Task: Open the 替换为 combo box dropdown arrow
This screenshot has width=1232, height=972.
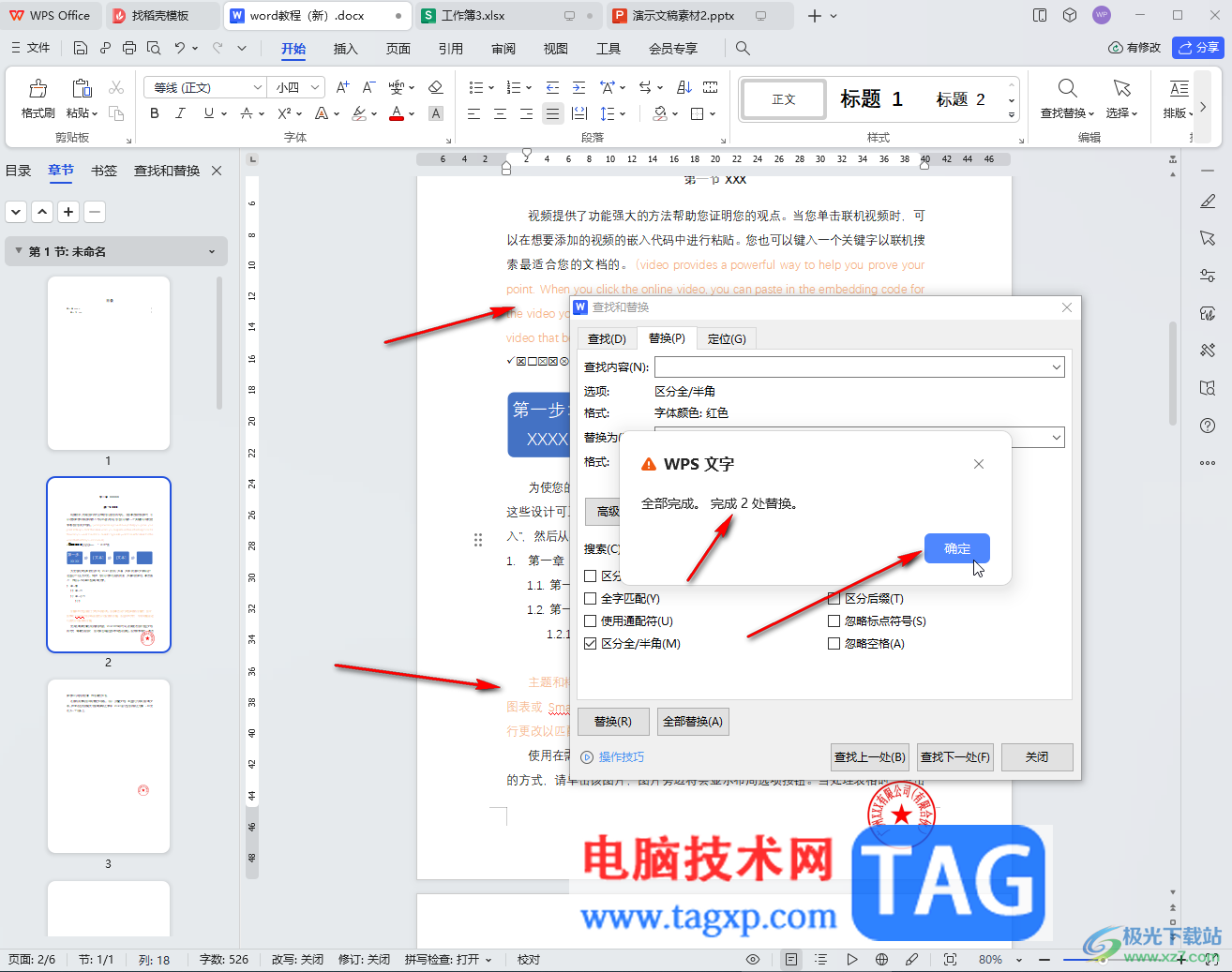Action: 1057,437
